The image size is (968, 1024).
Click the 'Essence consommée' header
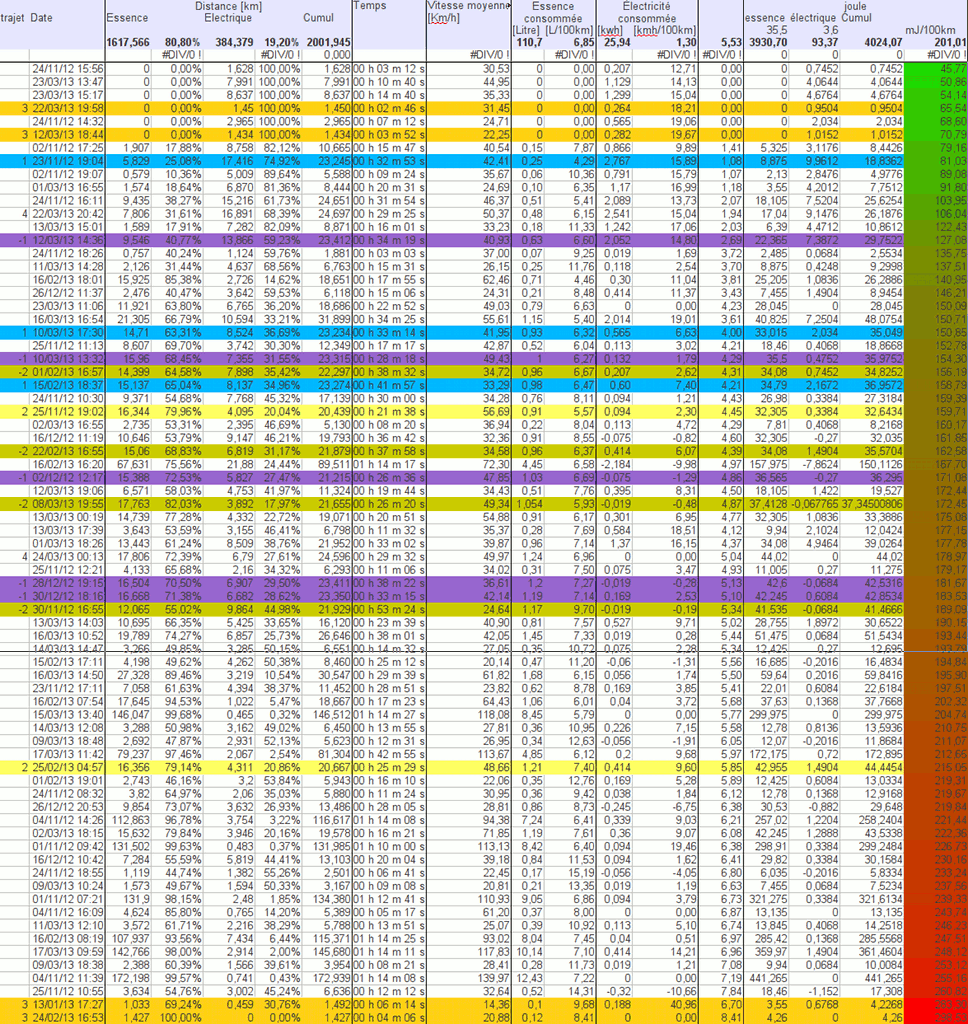point(553,12)
